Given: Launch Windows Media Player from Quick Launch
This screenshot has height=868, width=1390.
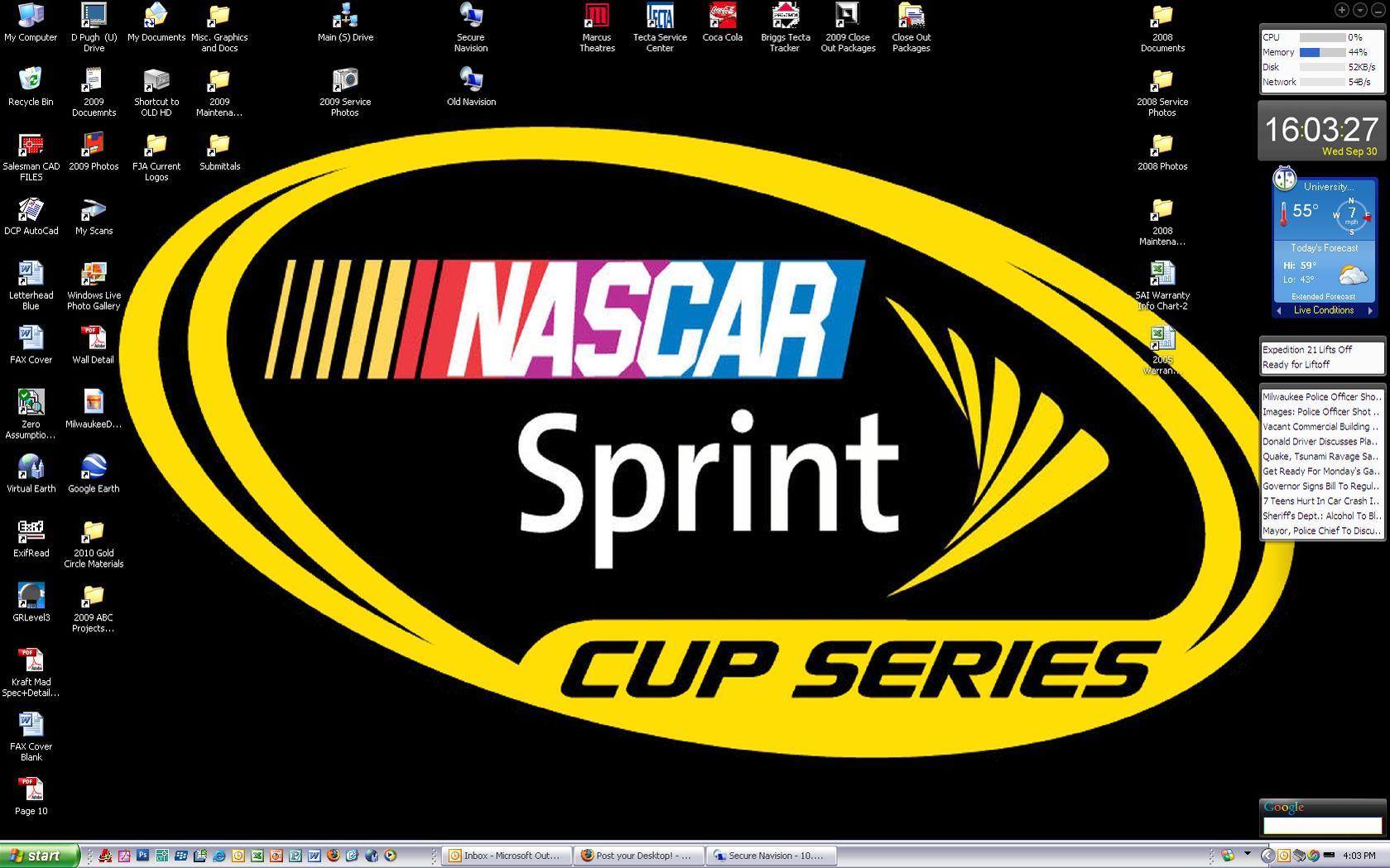Looking at the screenshot, I should [390, 856].
